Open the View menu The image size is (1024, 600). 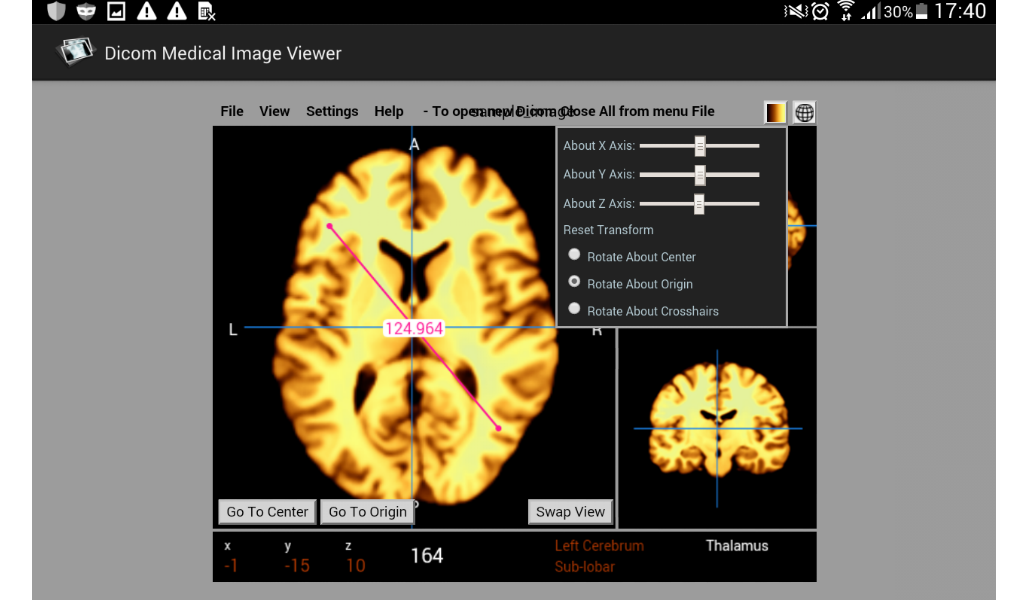(274, 111)
